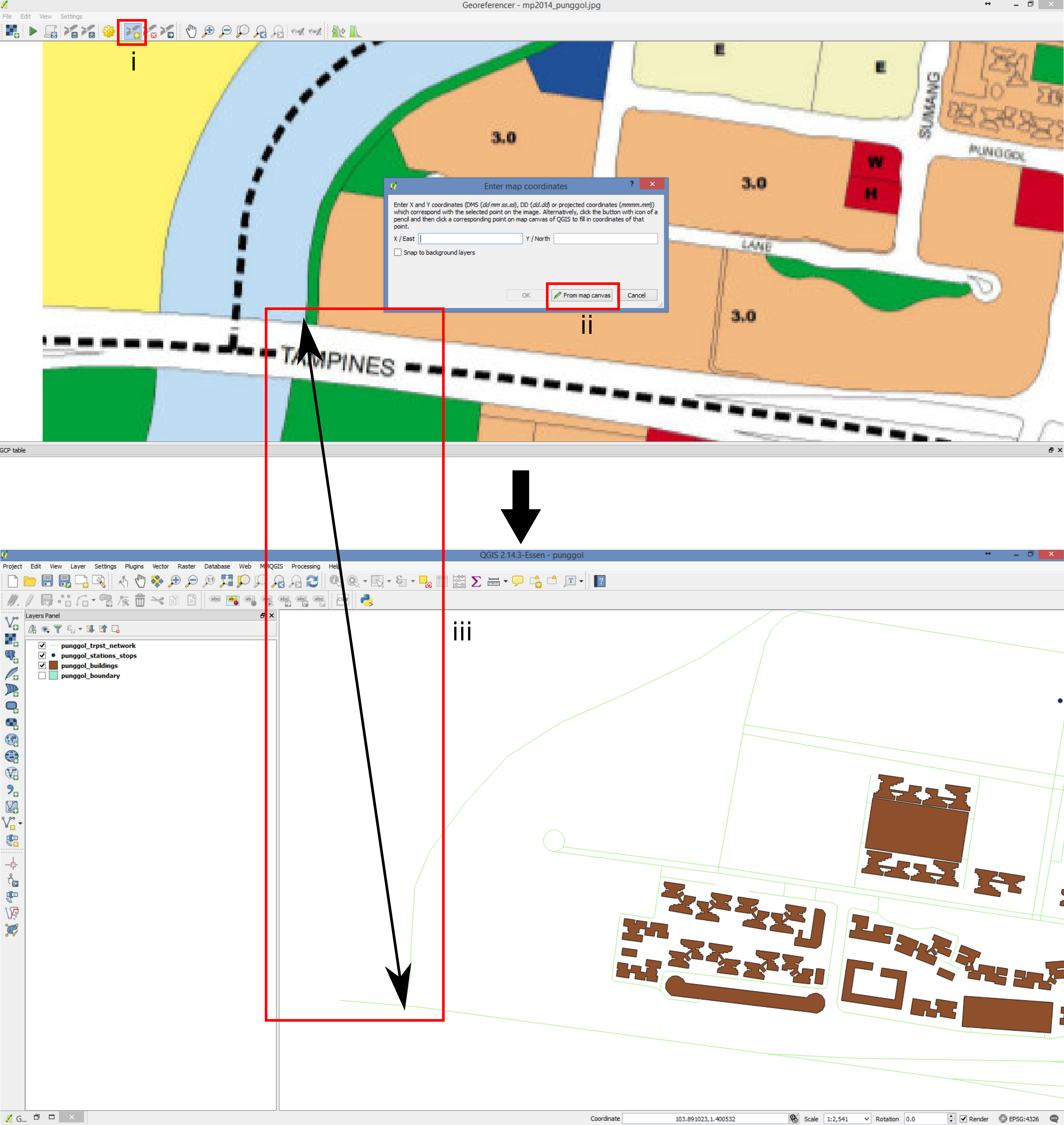1064x1125 pixels.
Task: Click the Add Point tool in Georeferencer
Action: (132, 32)
